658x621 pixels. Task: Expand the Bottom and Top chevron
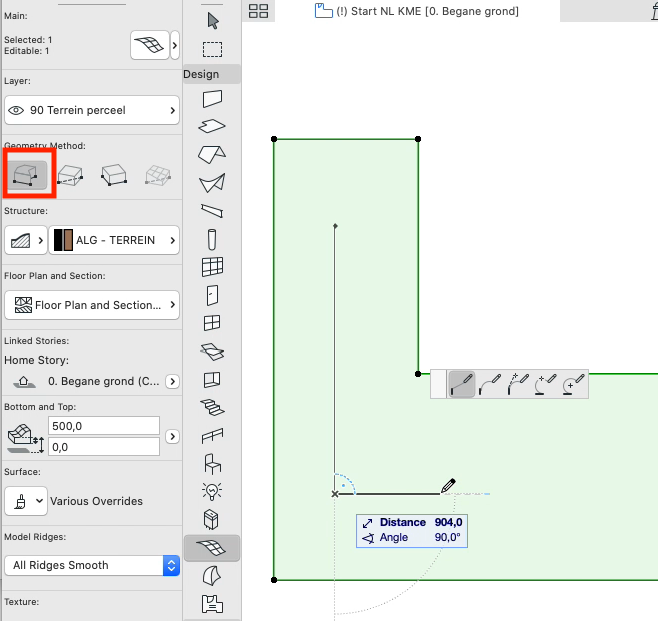click(x=172, y=437)
